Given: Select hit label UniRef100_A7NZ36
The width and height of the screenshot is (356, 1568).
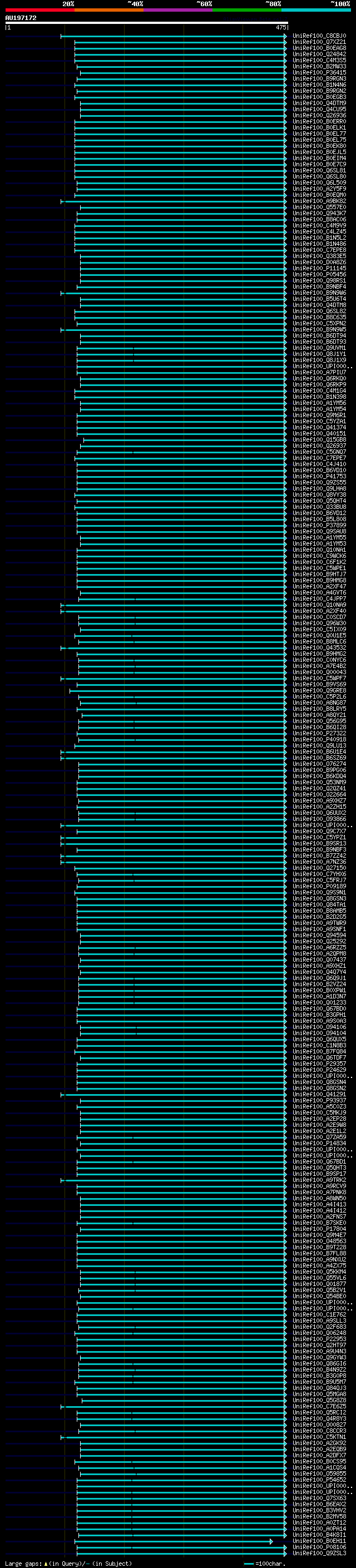Looking at the screenshot, I should (x=319, y=861).
